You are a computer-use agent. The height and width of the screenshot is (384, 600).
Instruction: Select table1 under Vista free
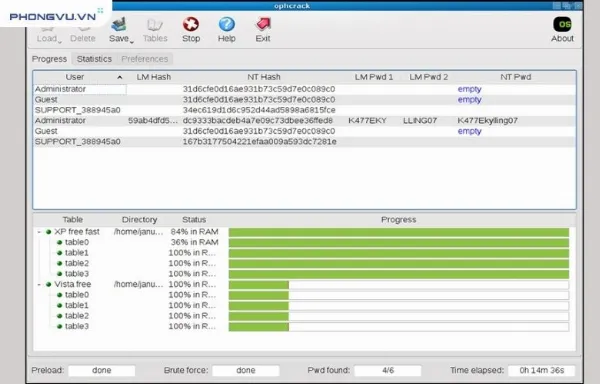(303, 305)
